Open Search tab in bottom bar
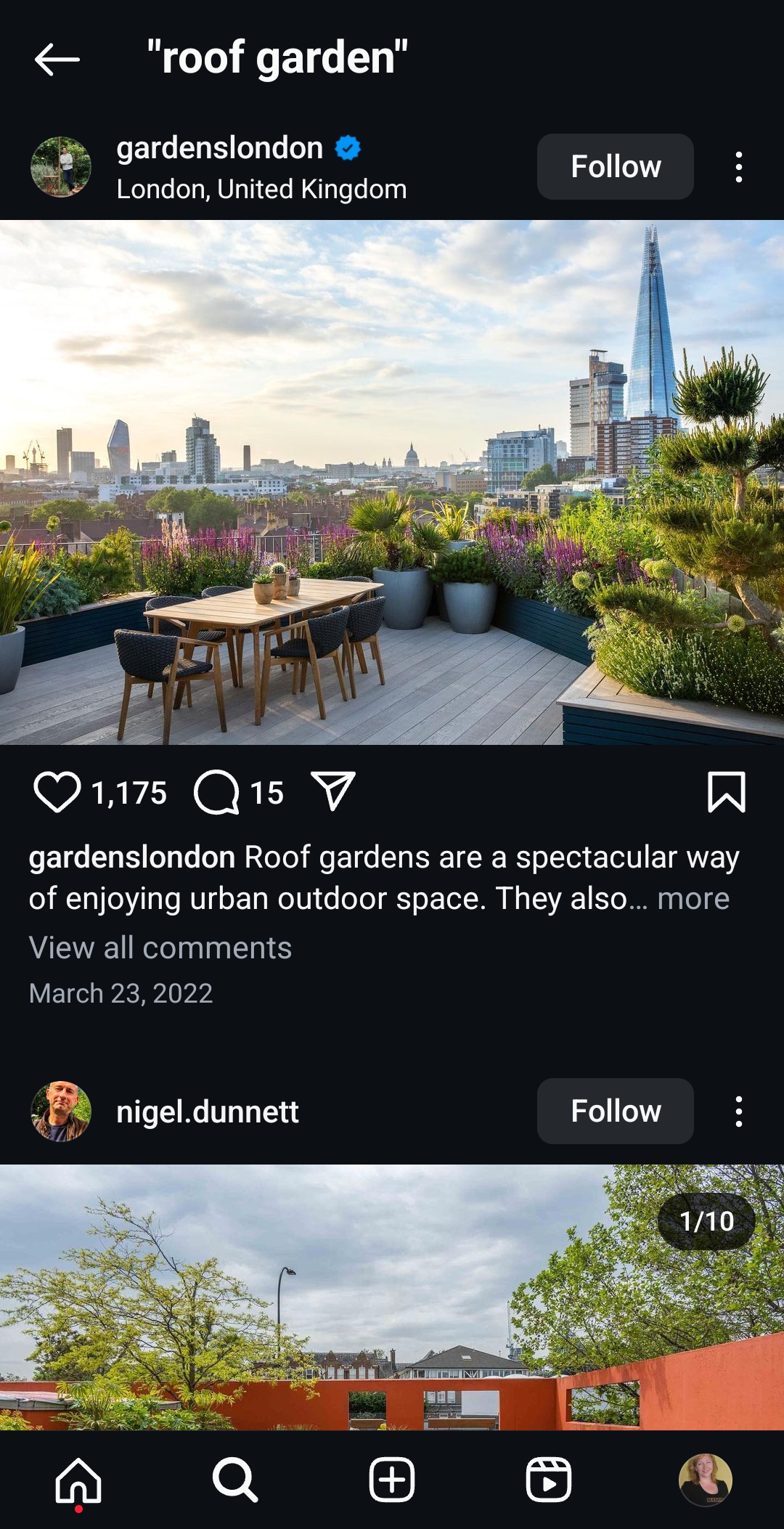The width and height of the screenshot is (784, 1529). click(235, 1480)
